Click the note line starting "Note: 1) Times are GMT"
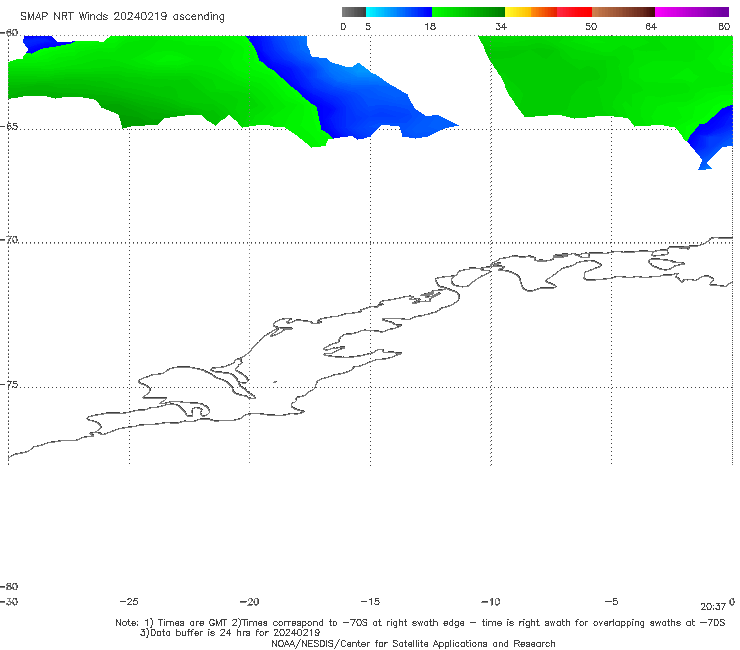This screenshot has width=740, height=650. pos(420,623)
